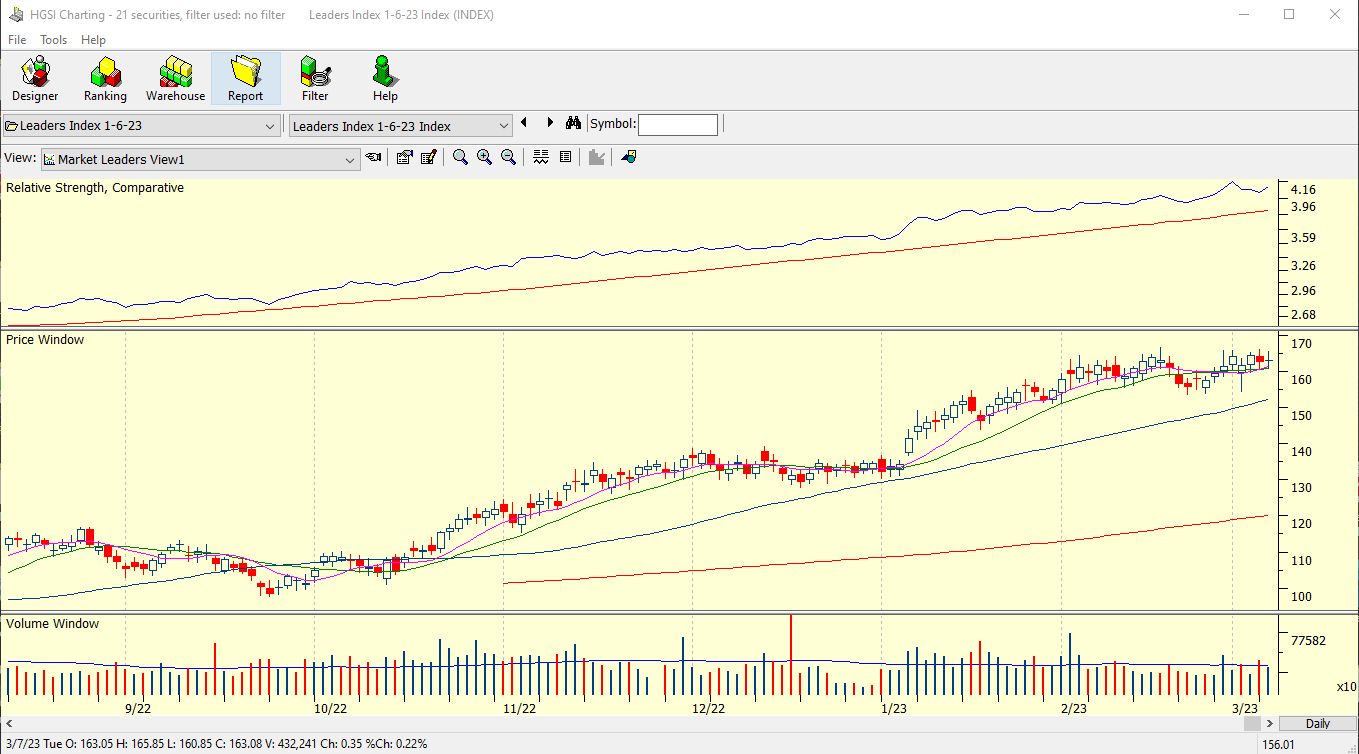Image resolution: width=1359 pixels, height=754 pixels.
Task: Click the wavy lines chart icon
Action: [x=541, y=157]
